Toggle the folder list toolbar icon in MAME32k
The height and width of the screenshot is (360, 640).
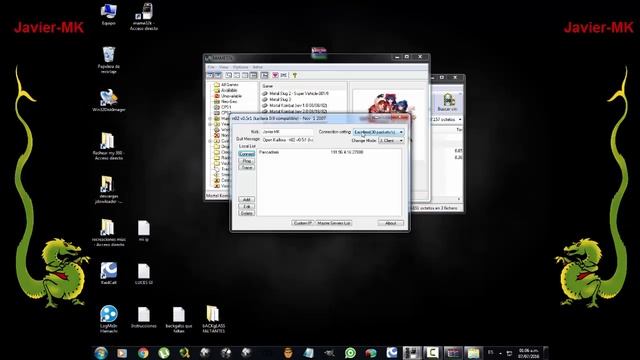[x=211, y=76]
